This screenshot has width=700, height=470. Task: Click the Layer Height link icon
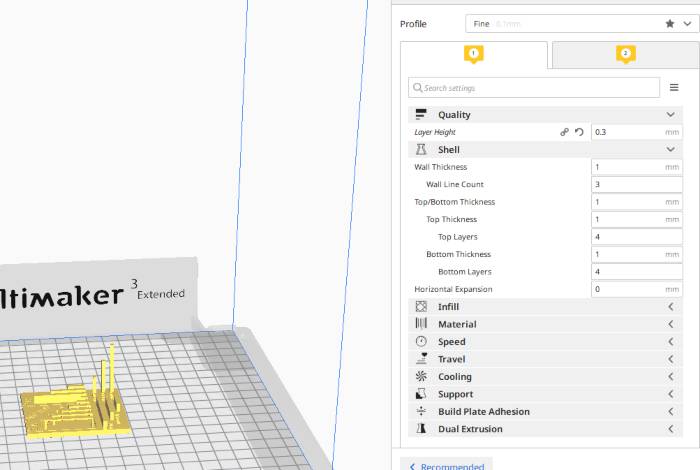pos(564,132)
